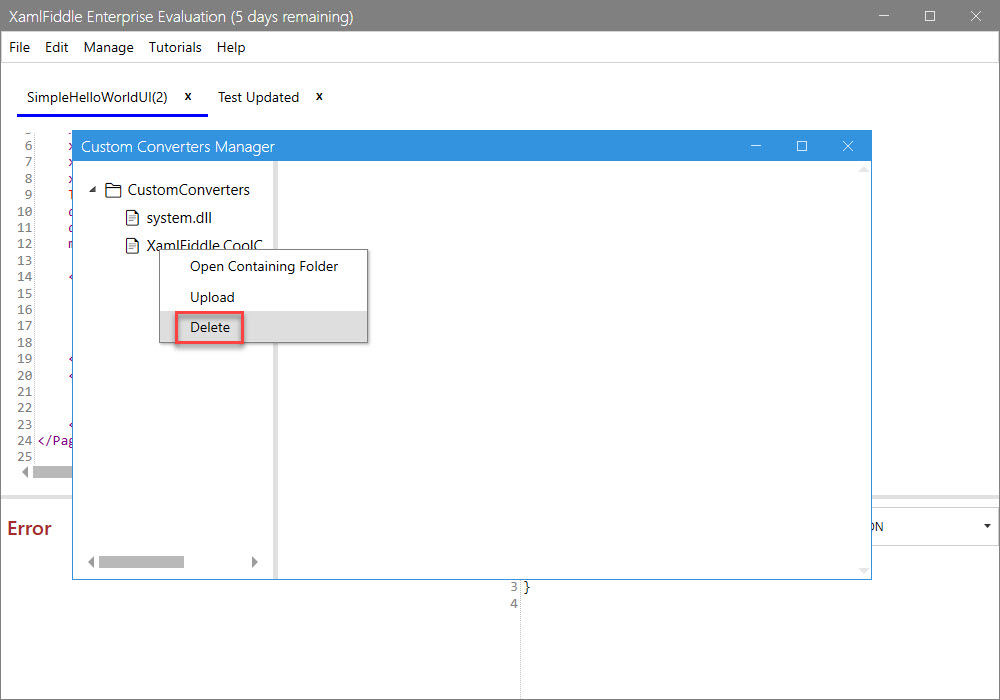Open the Help menu
1000x700 pixels.
(x=231, y=47)
